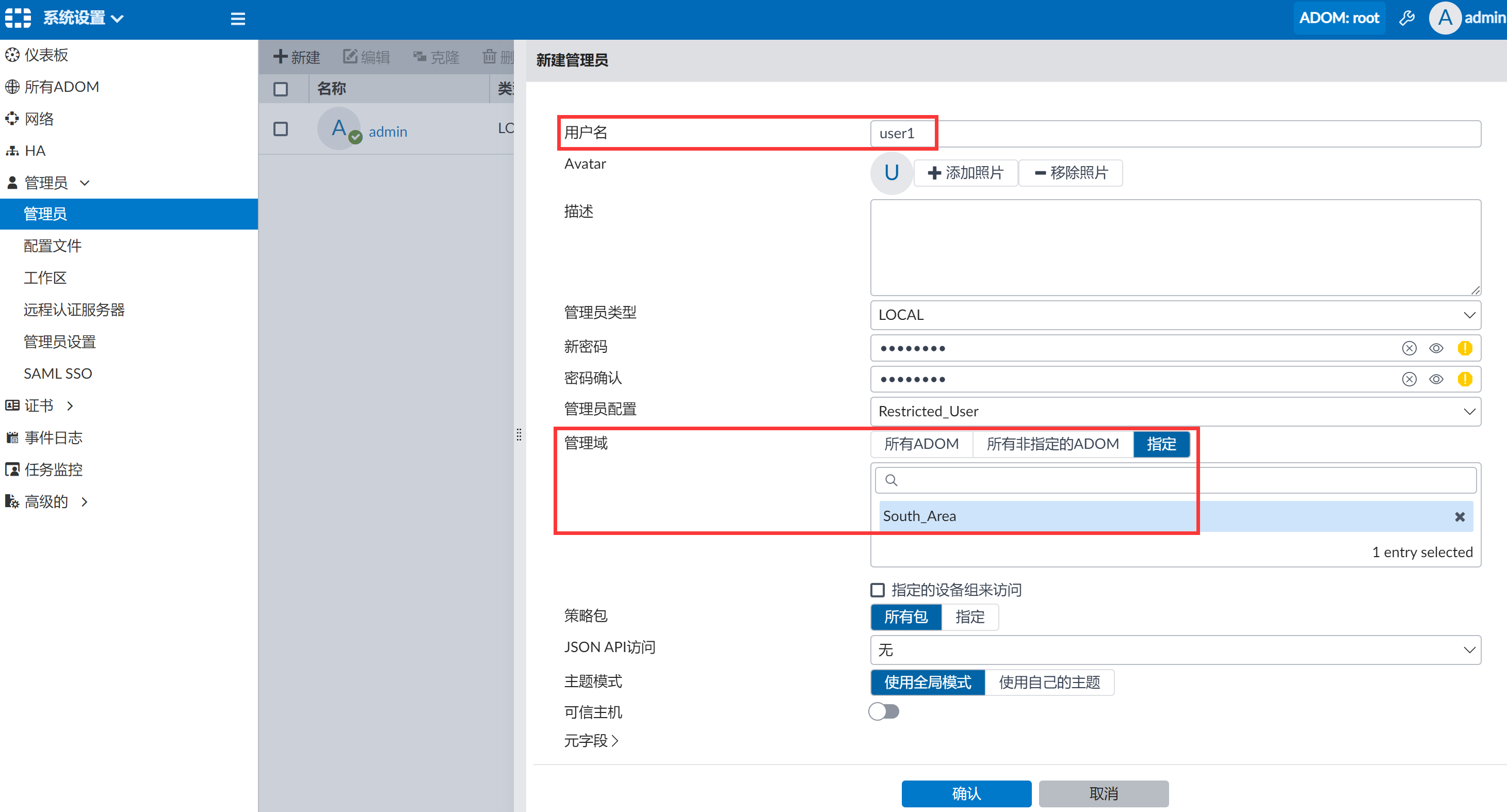Select the All ADOMs (所有ADOM) option for admin domain
The image size is (1507, 812).
pos(921,444)
